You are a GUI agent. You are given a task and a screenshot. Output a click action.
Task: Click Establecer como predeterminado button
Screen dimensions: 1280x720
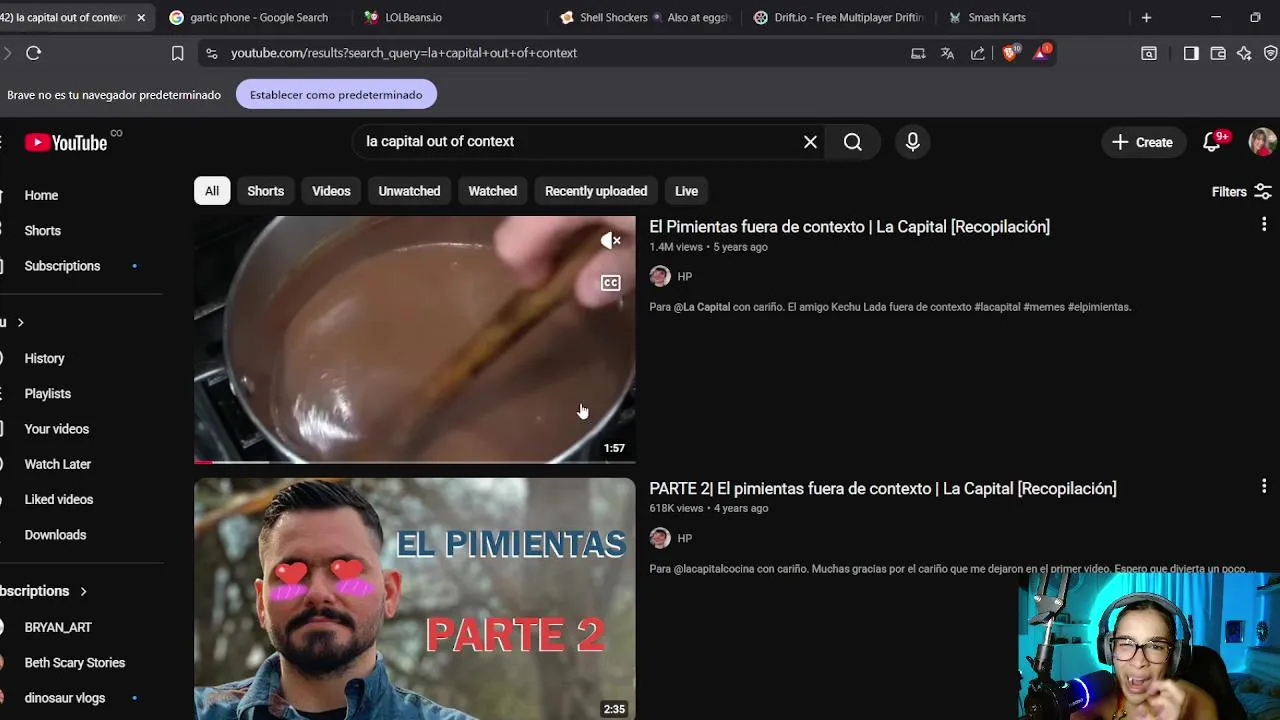[336, 95]
